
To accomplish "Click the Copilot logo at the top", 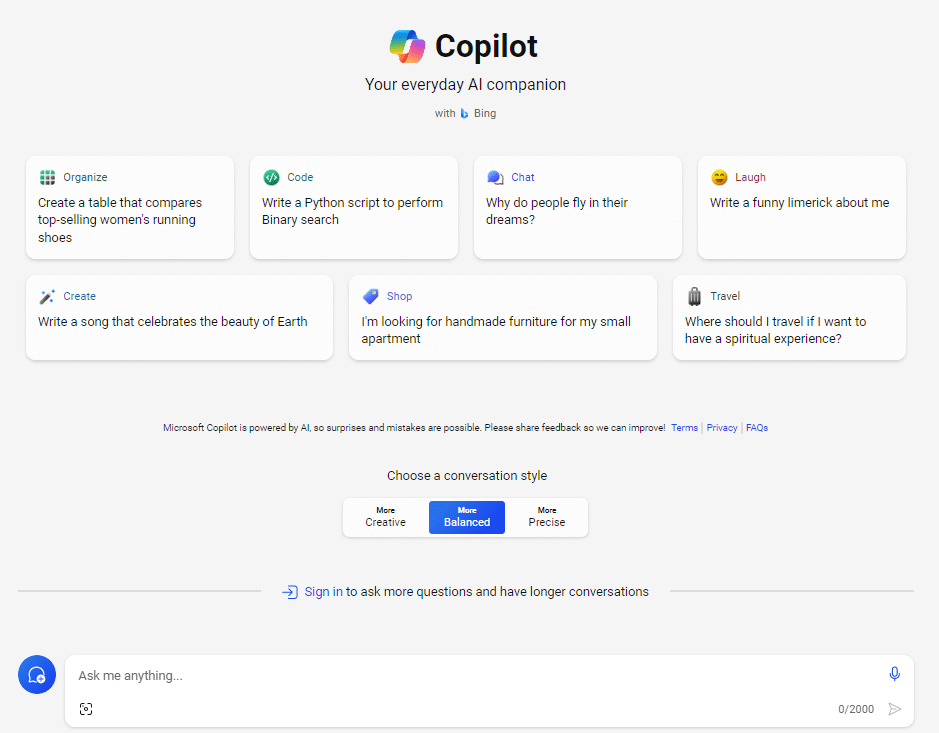I will (x=407, y=46).
